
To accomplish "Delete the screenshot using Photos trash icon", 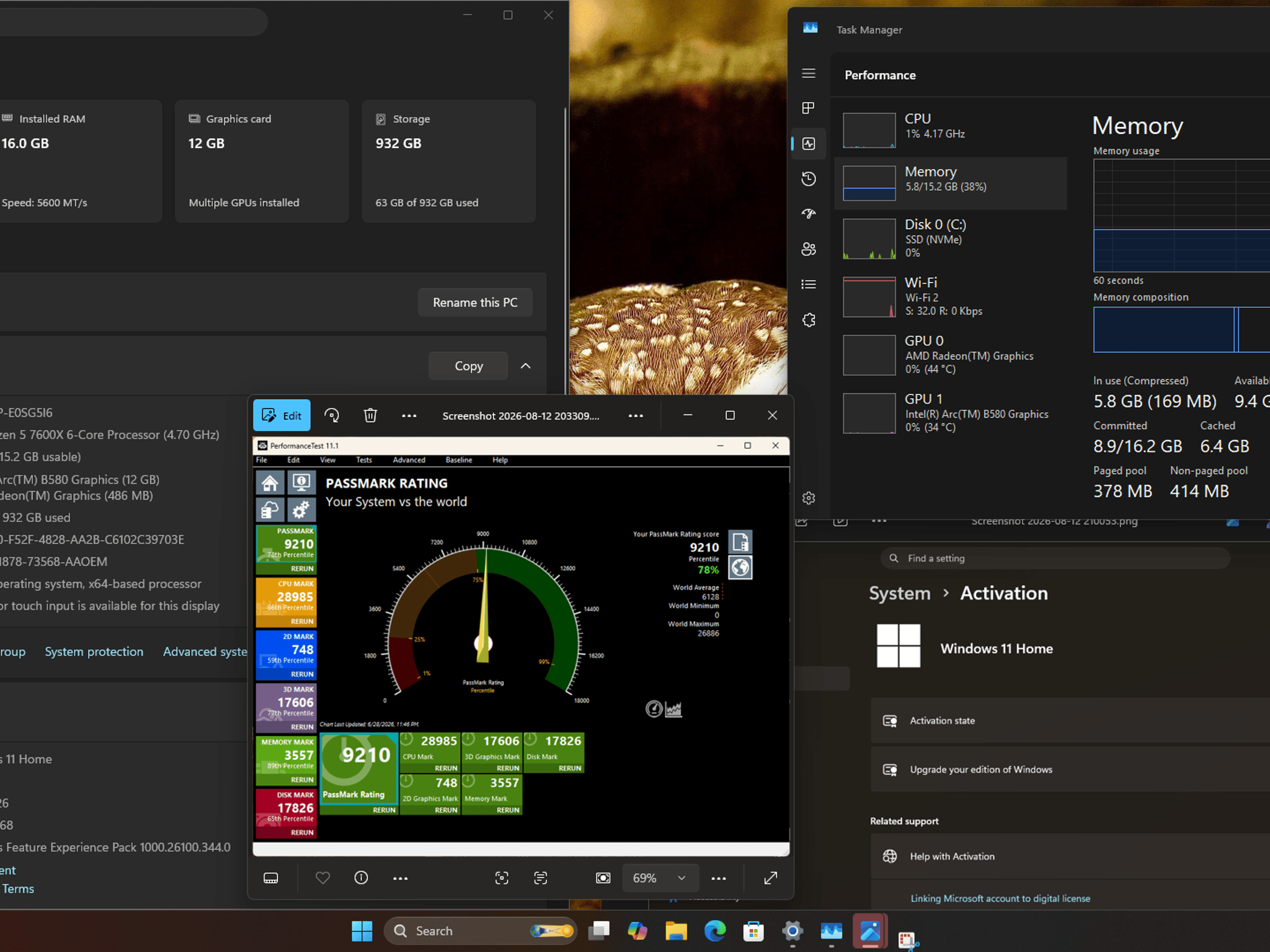I will point(370,415).
